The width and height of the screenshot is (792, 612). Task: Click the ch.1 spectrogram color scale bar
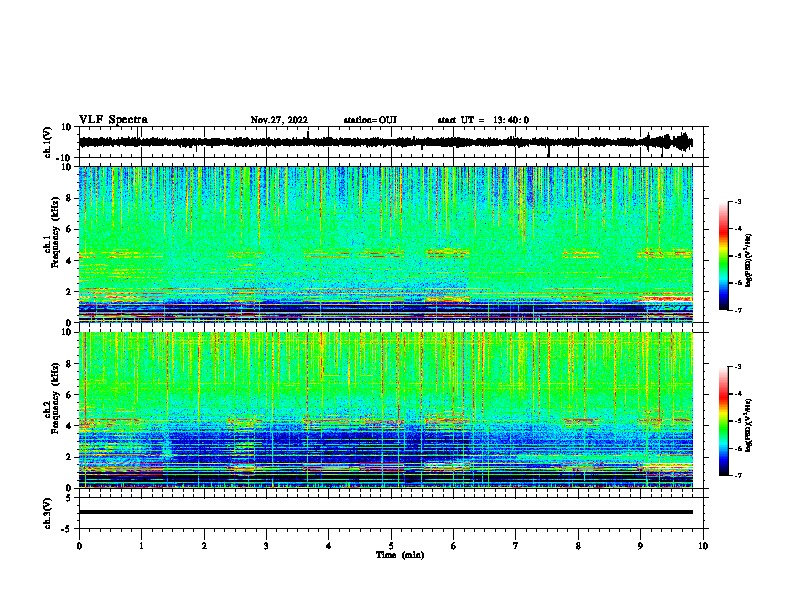click(724, 256)
